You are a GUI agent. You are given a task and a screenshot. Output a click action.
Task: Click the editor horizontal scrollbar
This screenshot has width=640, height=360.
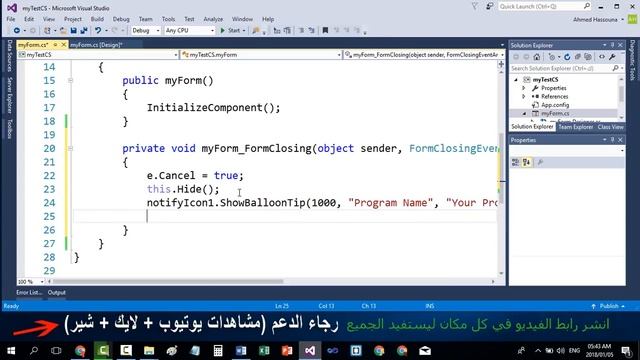168,281
